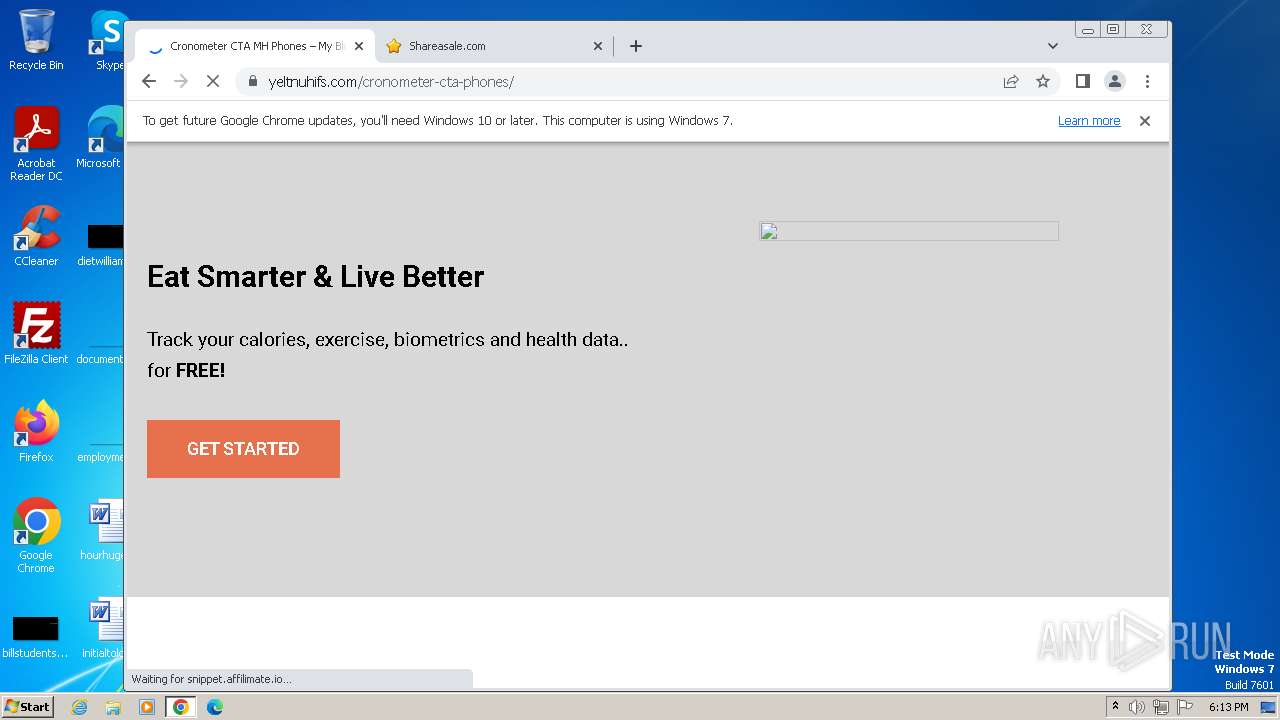Click the broken image placeholder

pyautogui.click(x=909, y=231)
